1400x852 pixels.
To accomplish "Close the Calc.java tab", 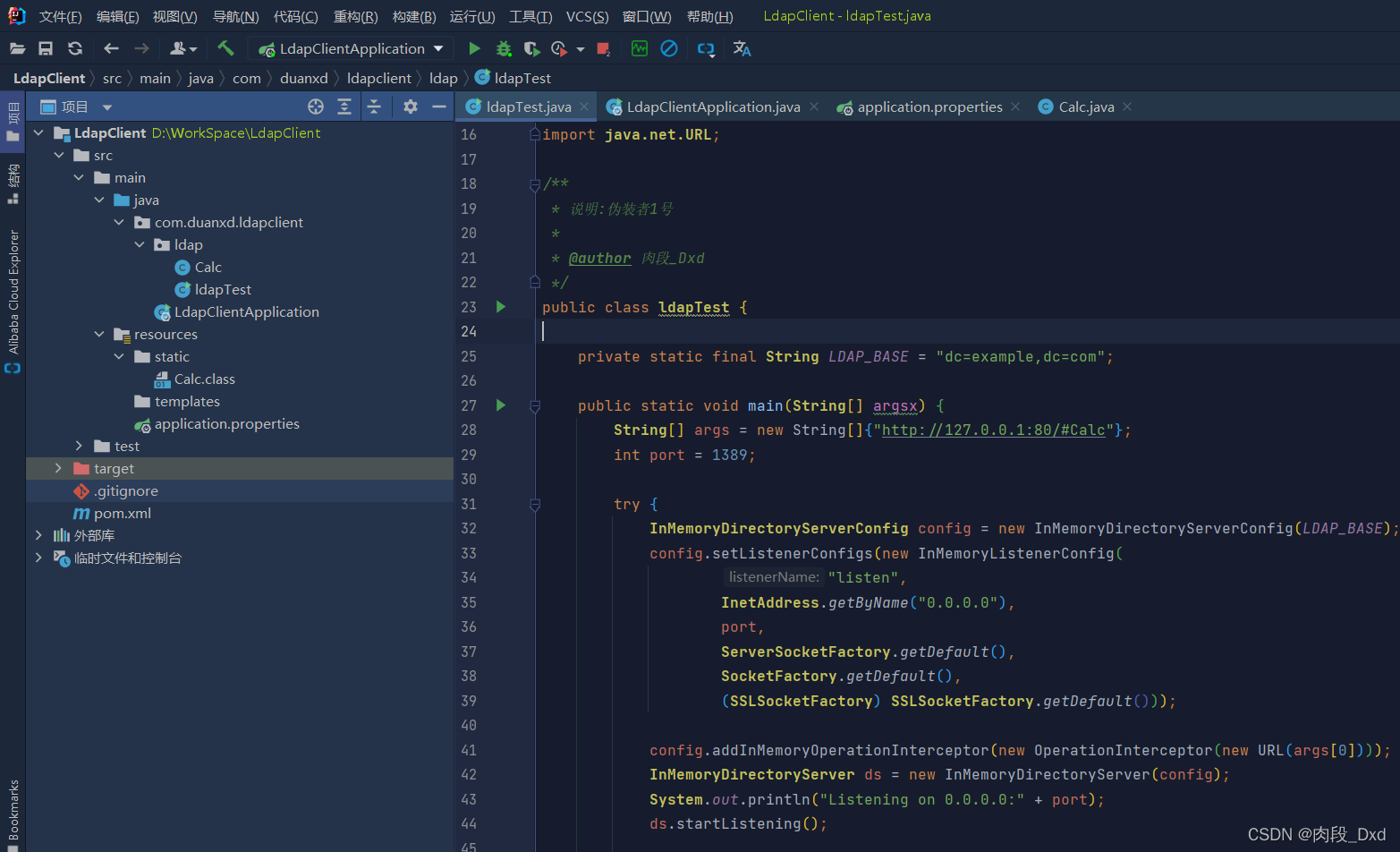I will (x=1127, y=106).
